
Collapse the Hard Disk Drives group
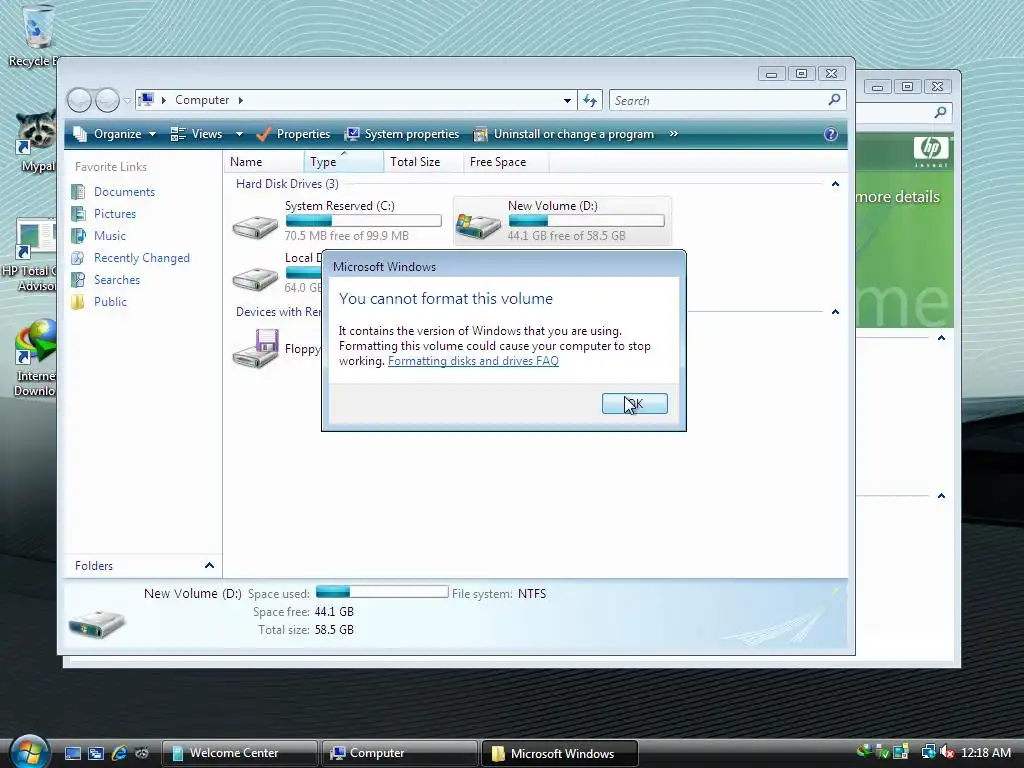click(835, 184)
